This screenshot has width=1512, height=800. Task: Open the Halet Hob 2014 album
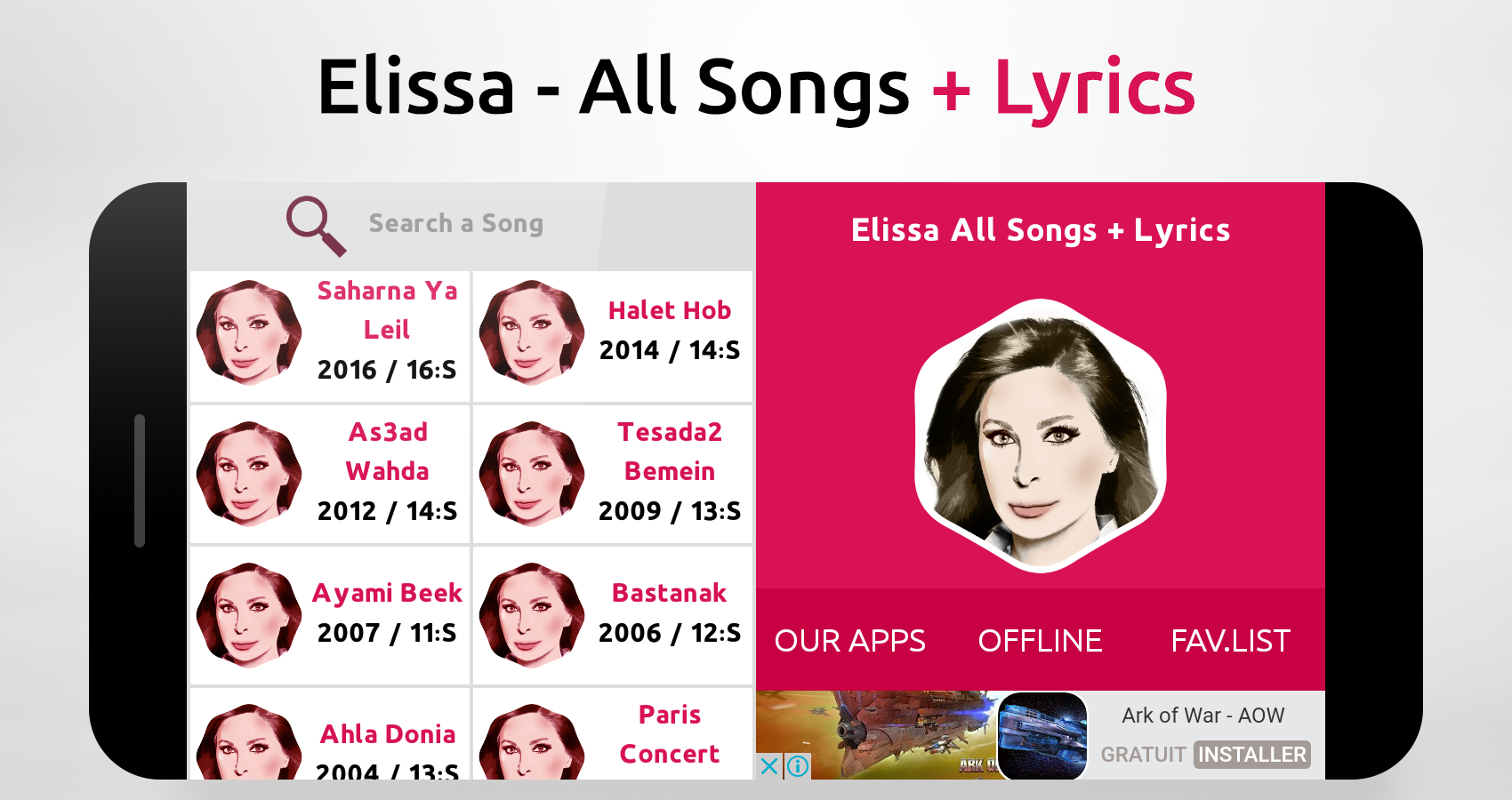(613, 336)
